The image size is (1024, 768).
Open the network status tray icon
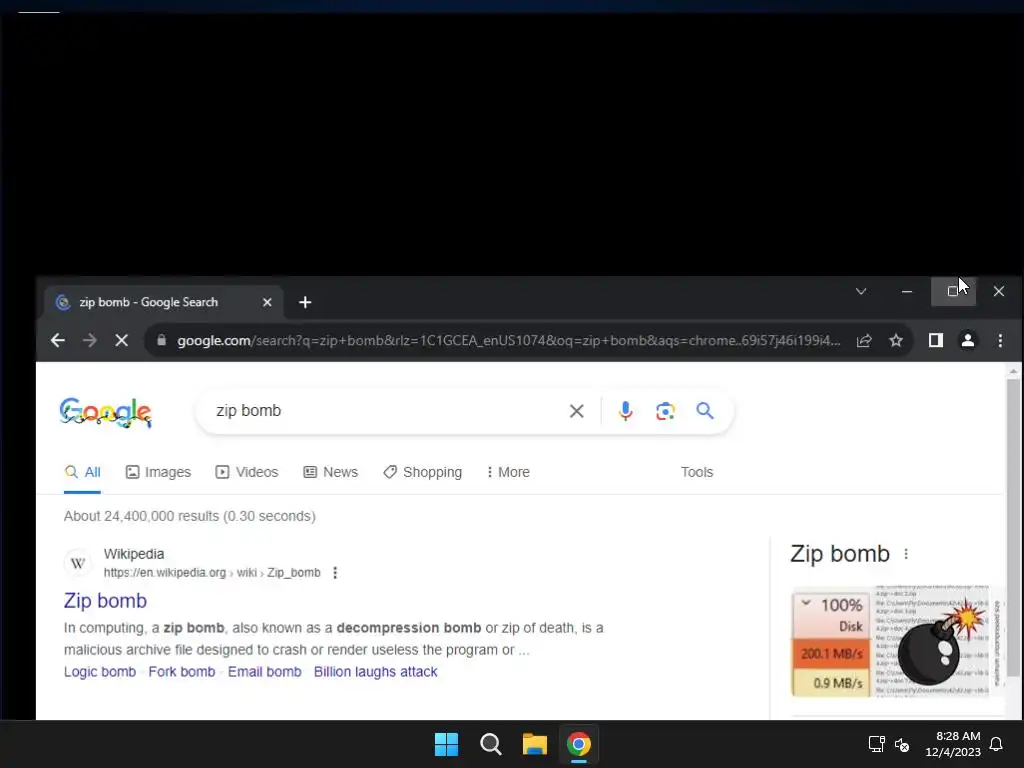(876, 744)
